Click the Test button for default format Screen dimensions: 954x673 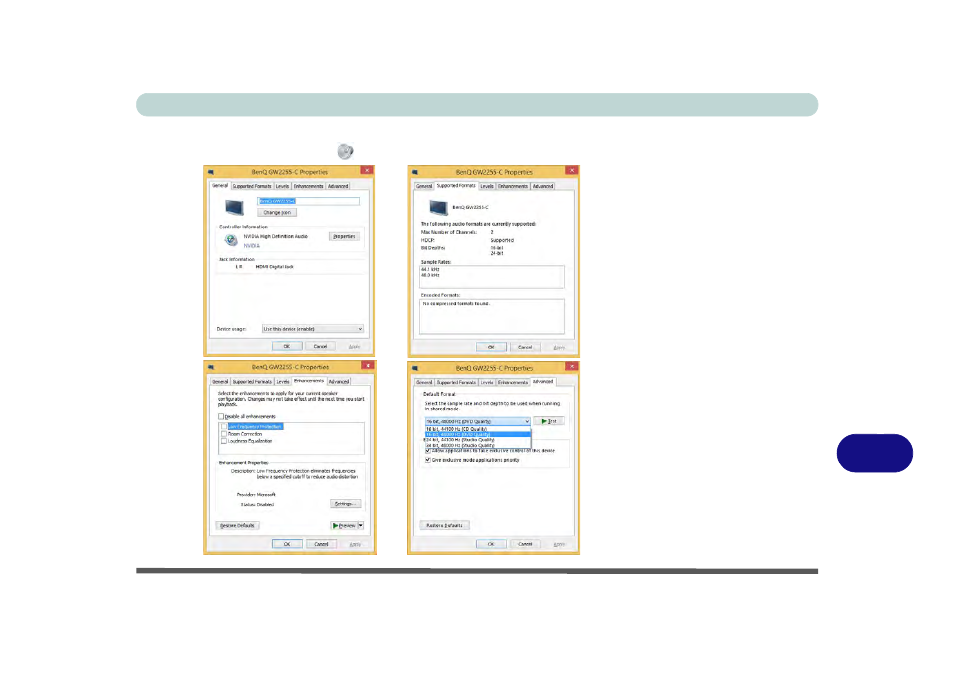(549, 421)
